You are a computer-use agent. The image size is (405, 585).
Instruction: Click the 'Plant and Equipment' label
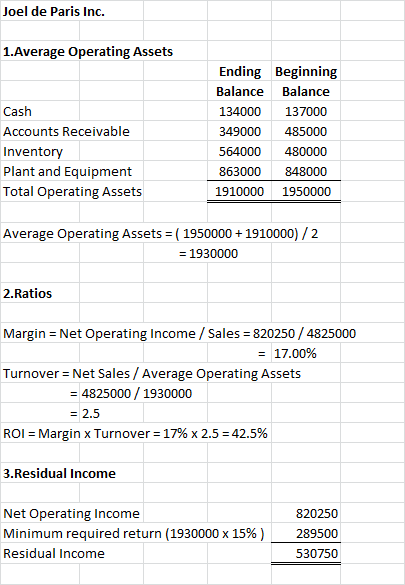tap(68, 172)
